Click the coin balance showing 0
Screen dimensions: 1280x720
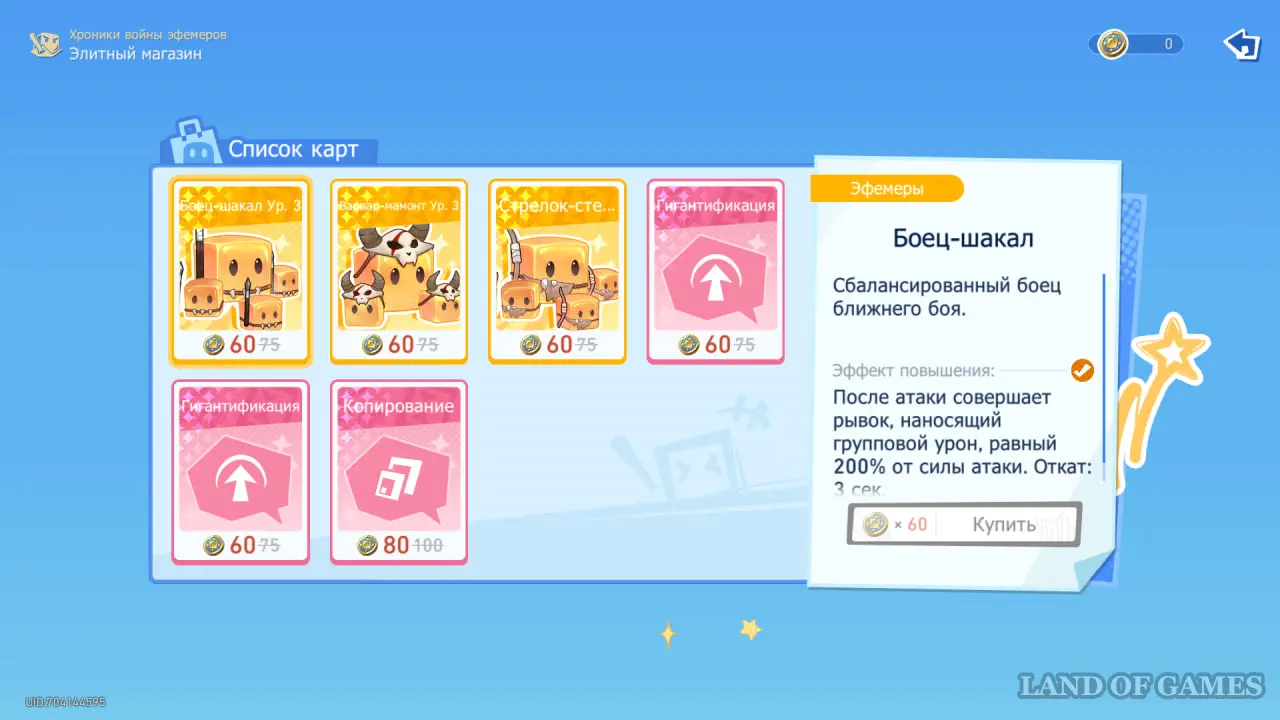tap(1140, 44)
